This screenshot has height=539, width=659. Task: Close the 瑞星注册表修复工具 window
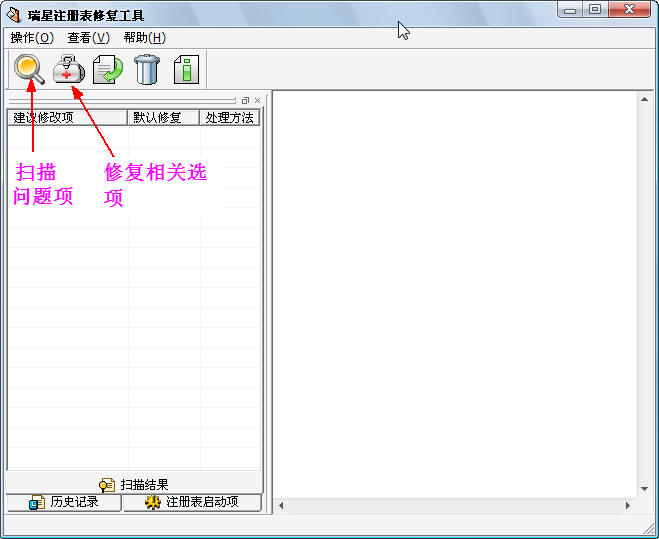(629, 10)
